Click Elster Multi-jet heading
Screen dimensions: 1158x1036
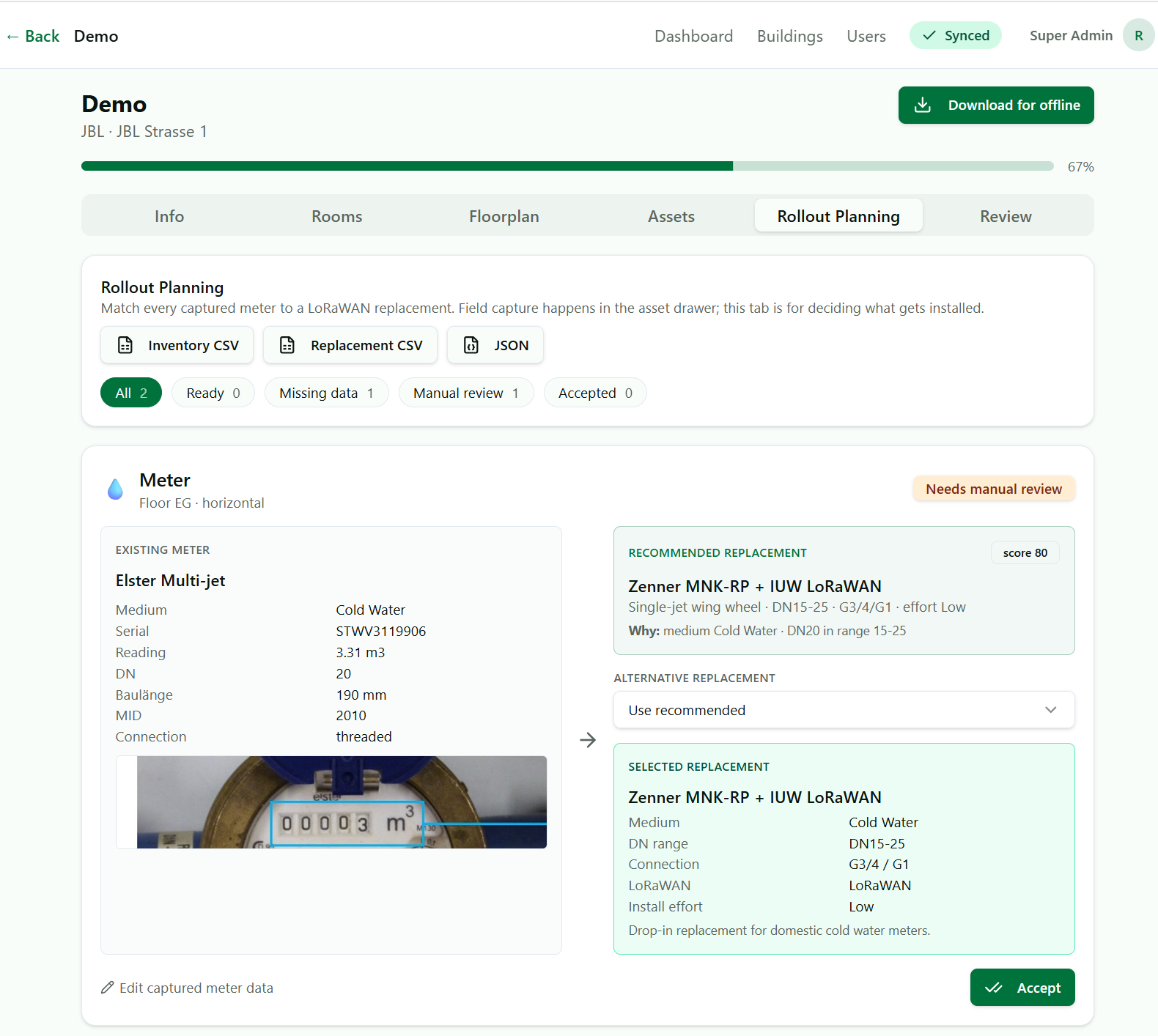170,580
